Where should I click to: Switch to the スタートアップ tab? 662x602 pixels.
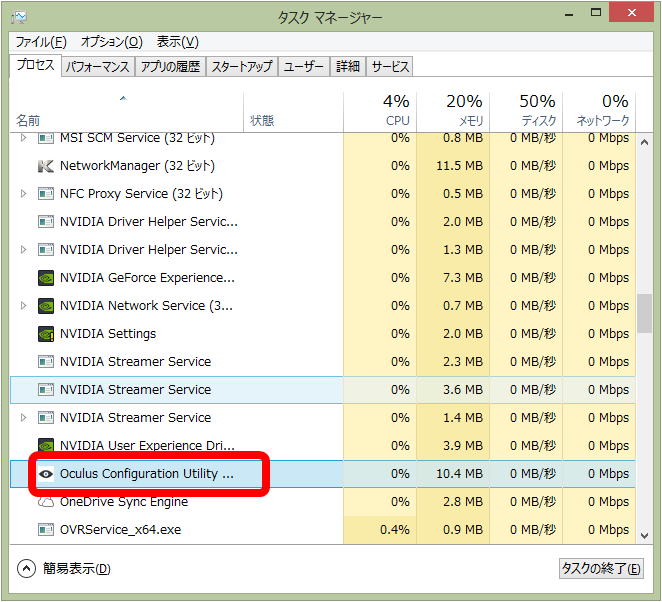point(242,67)
